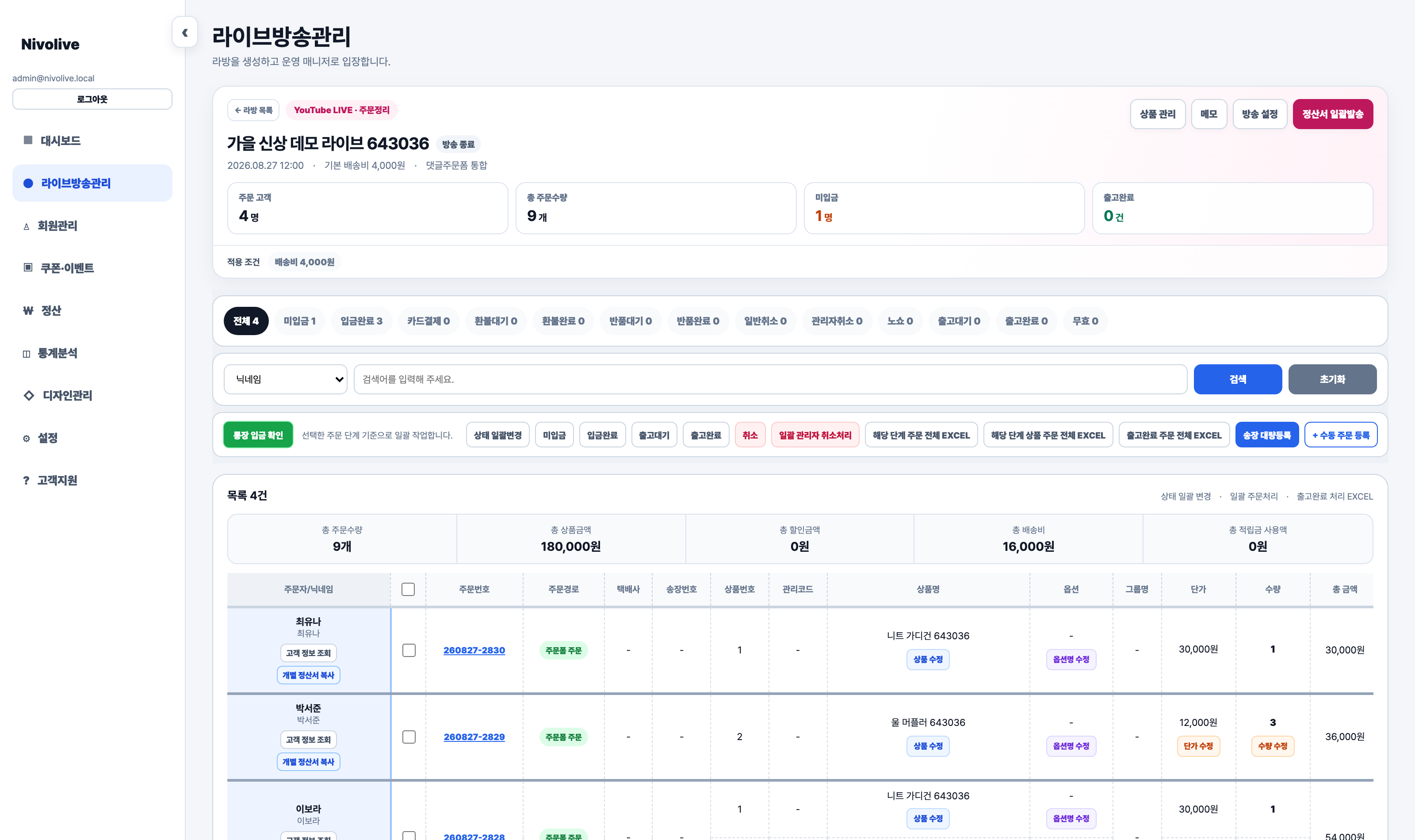1415x840 pixels.
Task: Open the 메모 button
Action: click(1208, 114)
